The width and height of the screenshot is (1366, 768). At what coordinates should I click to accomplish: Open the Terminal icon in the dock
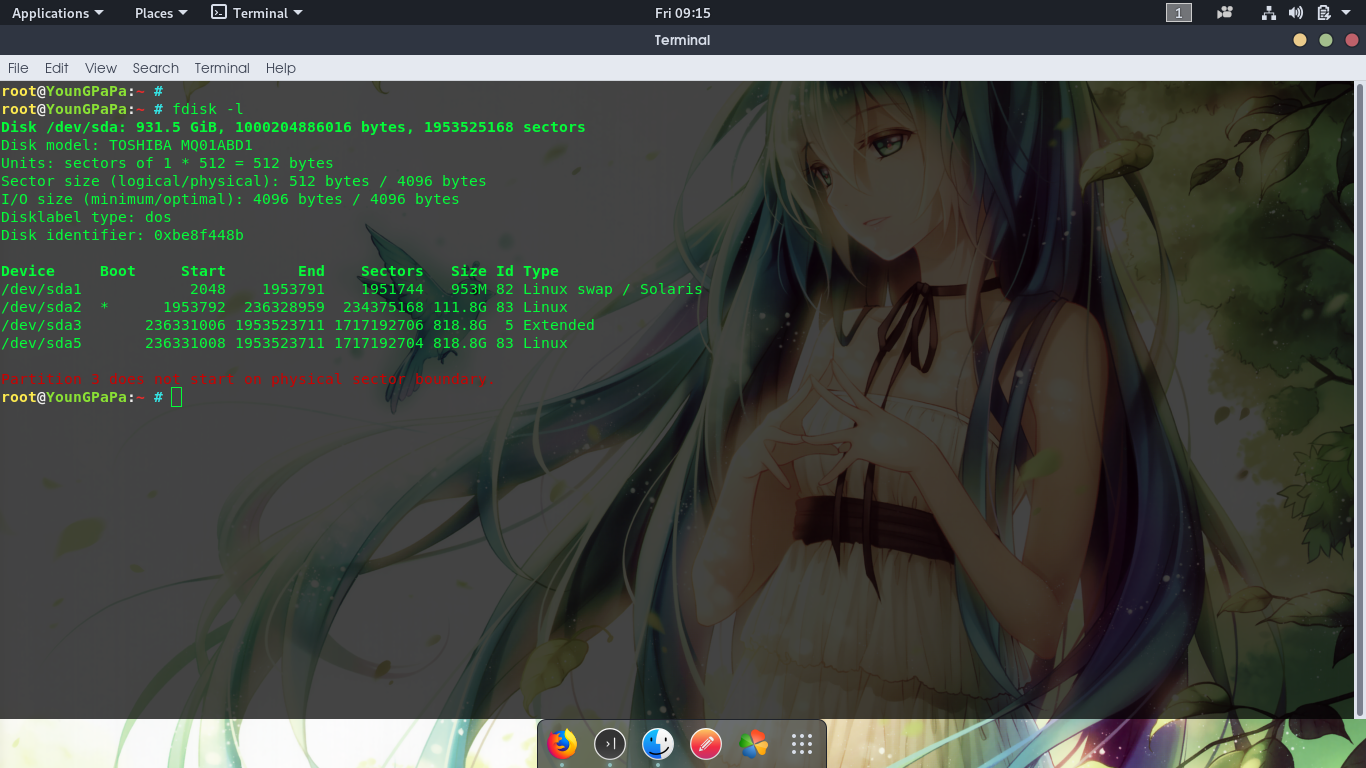[x=610, y=744]
